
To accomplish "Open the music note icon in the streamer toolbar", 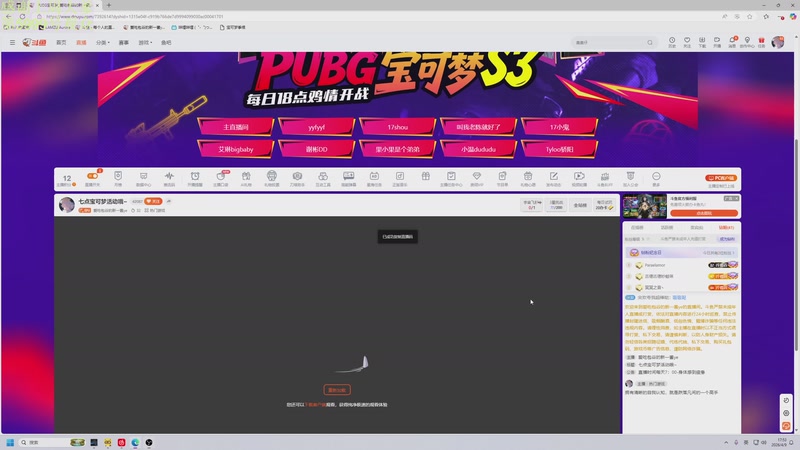I will (399, 178).
